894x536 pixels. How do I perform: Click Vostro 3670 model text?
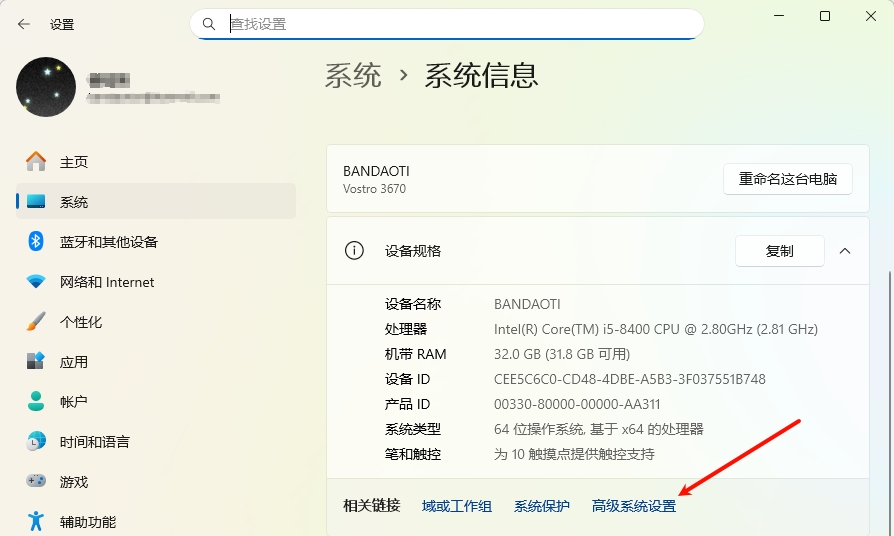click(x=375, y=189)
